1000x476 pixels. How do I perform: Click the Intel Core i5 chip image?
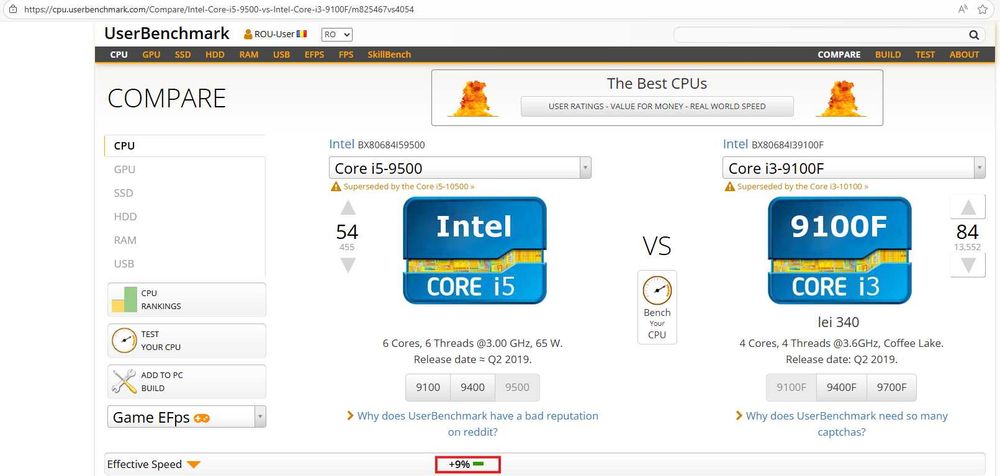coord(474,250)
